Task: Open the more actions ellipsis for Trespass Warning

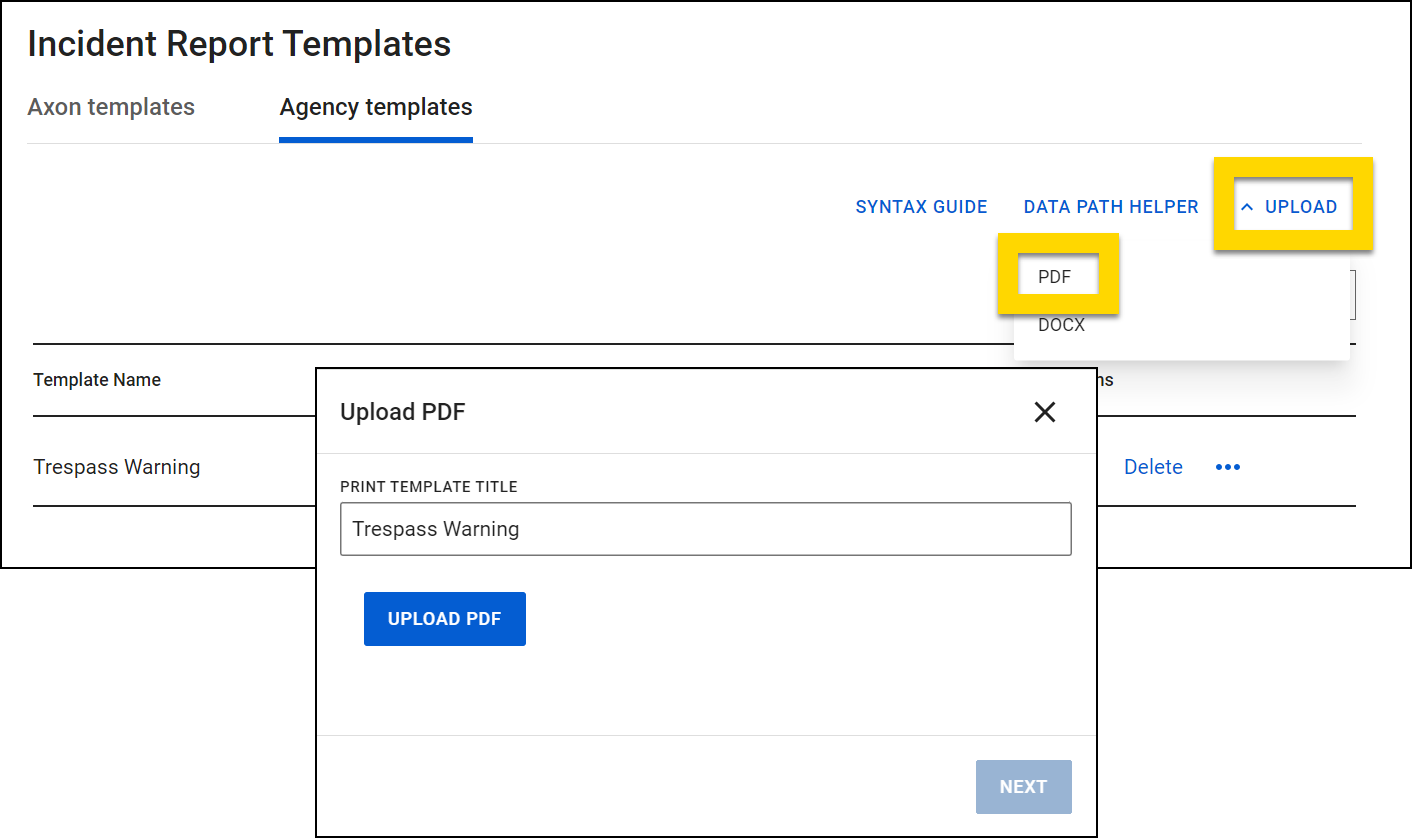Action: coord(1228,467)
